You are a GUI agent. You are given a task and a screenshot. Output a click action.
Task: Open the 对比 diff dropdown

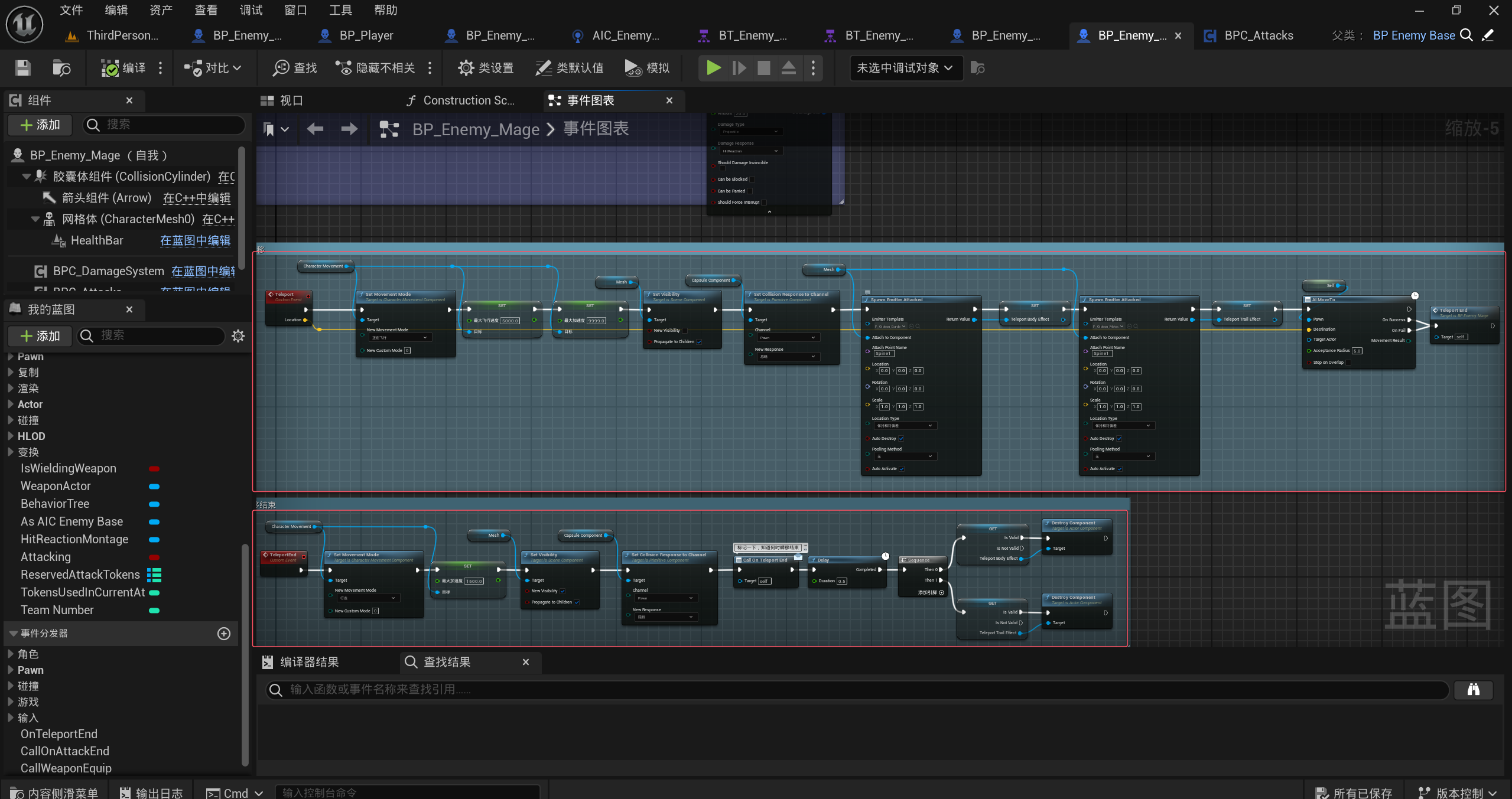[212, 68]
